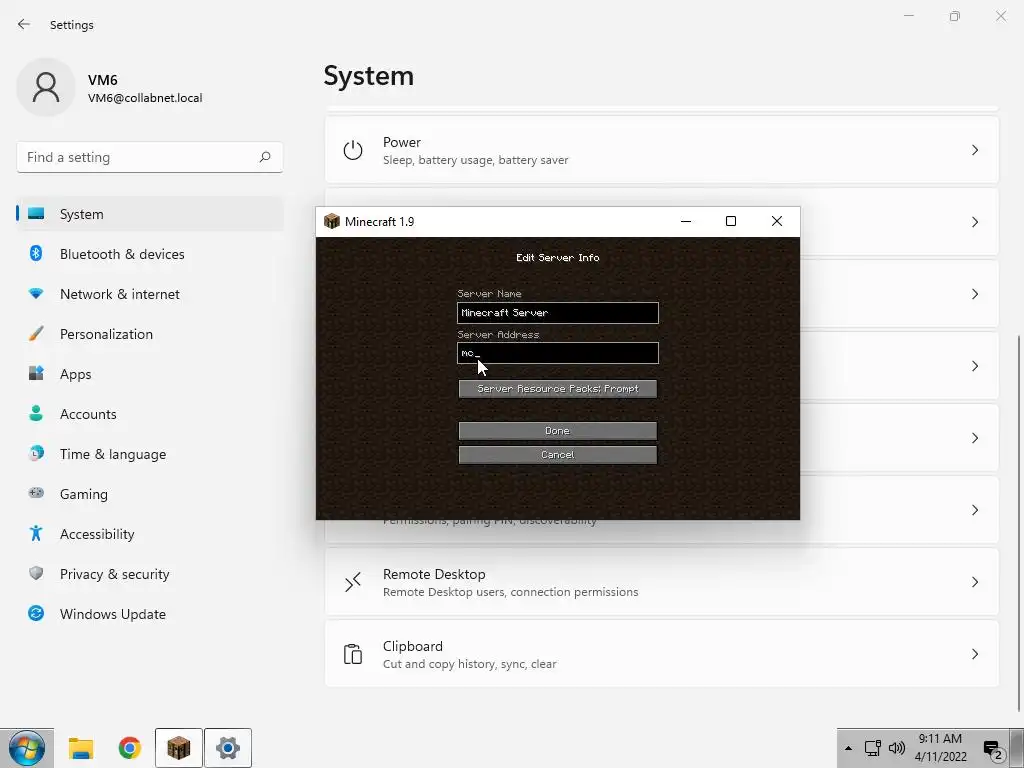Expand the chevron of the row below Power

974,222
